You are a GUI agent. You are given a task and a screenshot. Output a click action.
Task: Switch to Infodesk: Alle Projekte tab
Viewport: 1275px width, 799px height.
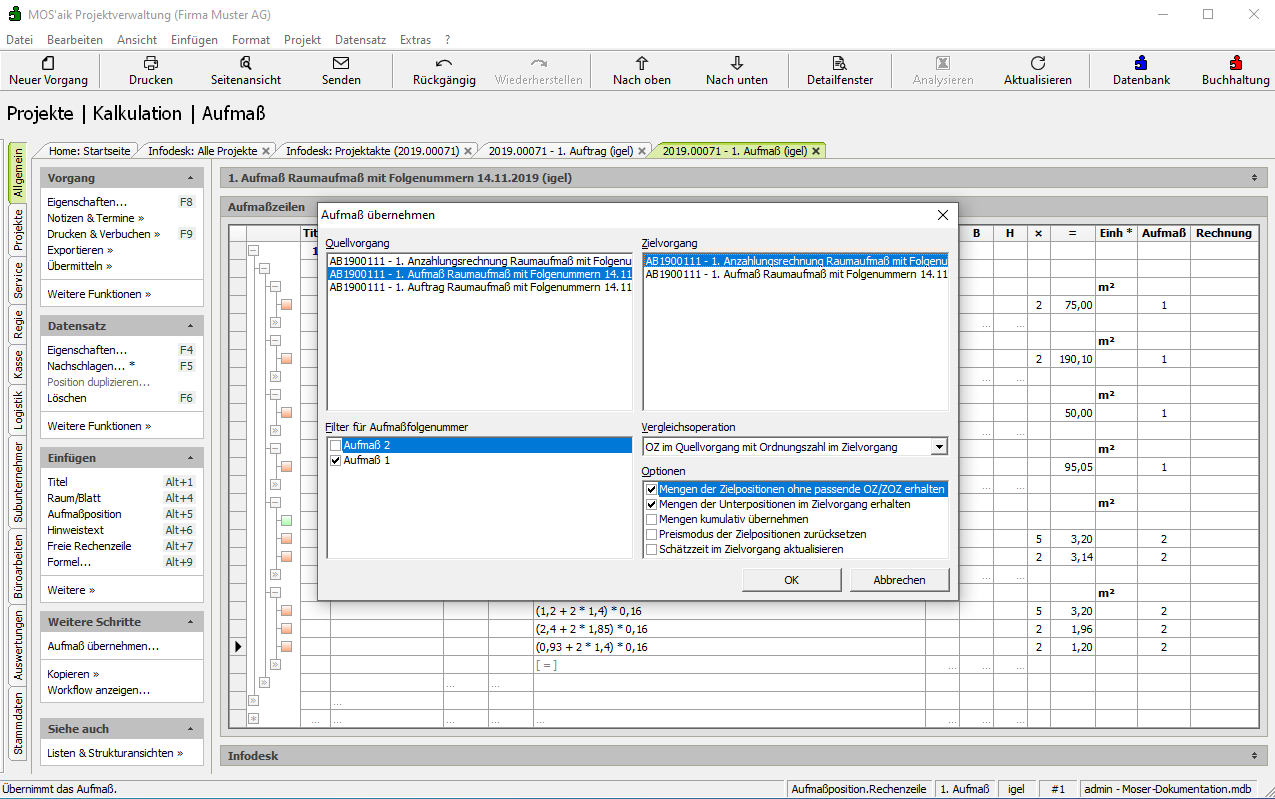coord(202,151)
